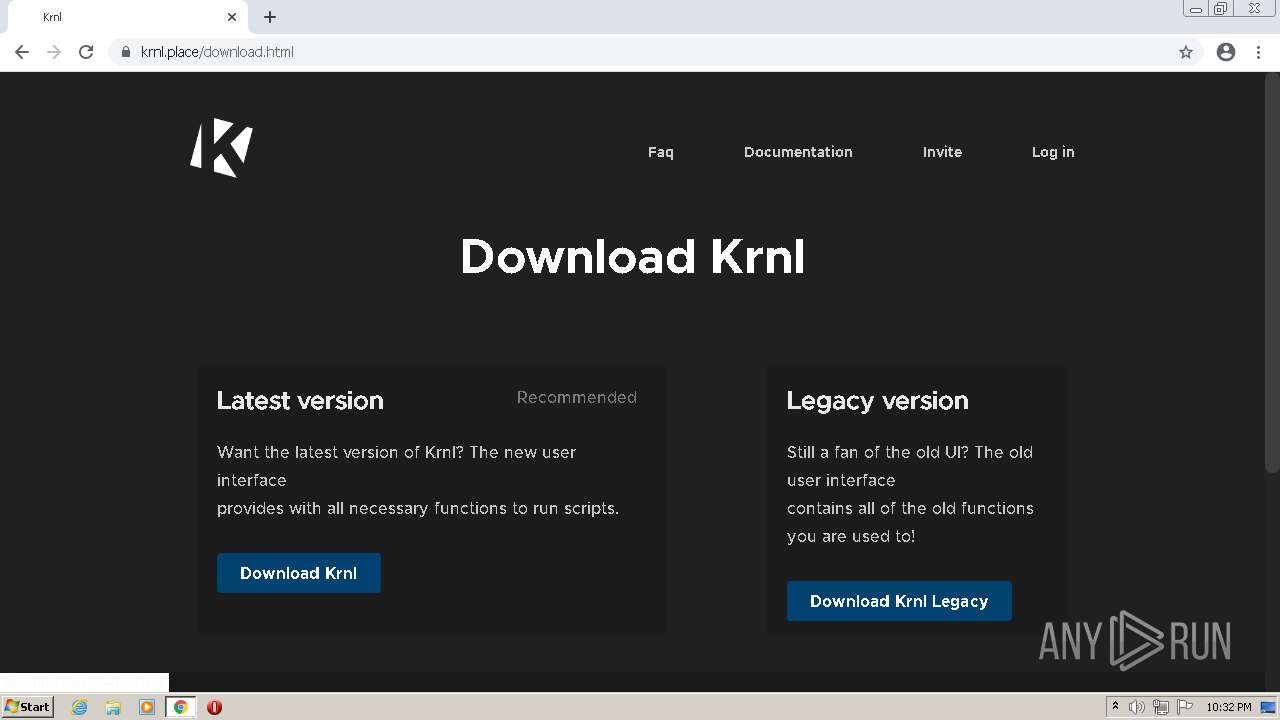The image size is (1280, 720).
Task: Click the Download Krnl page title
Action: click(632, 257)
